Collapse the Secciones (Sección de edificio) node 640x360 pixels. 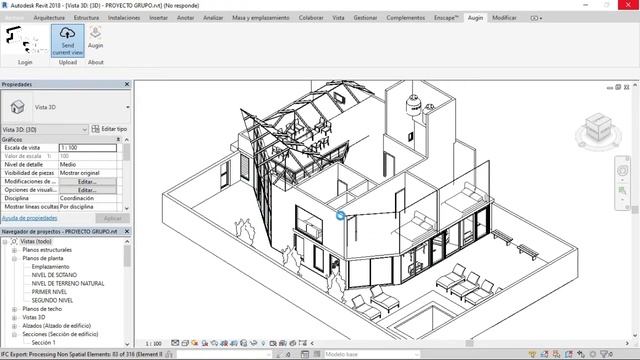click(14, 334)
